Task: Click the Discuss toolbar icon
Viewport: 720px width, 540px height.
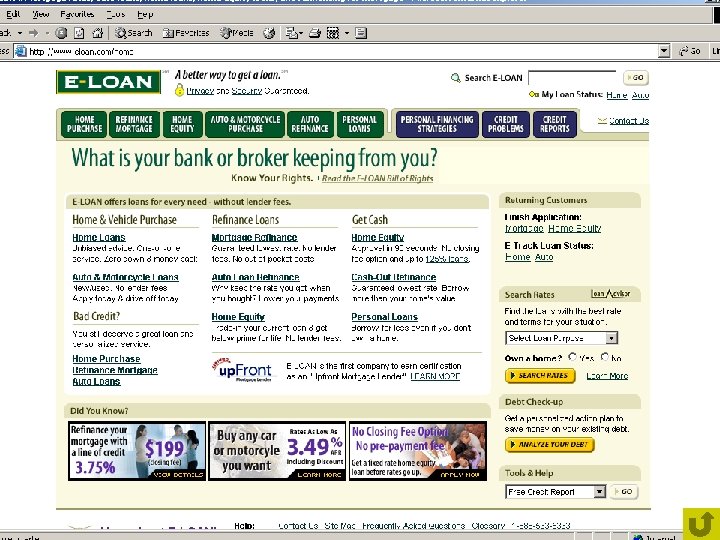Action: (361, 33)
